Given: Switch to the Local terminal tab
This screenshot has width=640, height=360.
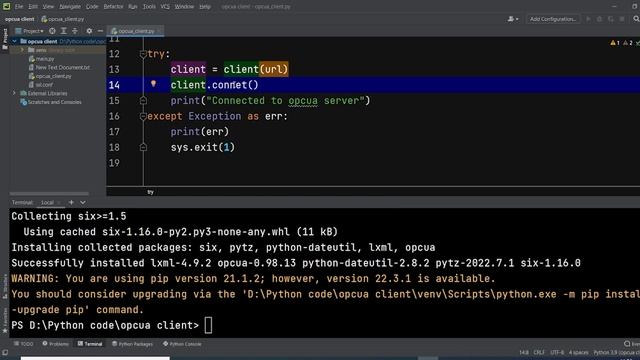Looking at the screenshot, I should [x=47, y=202].
